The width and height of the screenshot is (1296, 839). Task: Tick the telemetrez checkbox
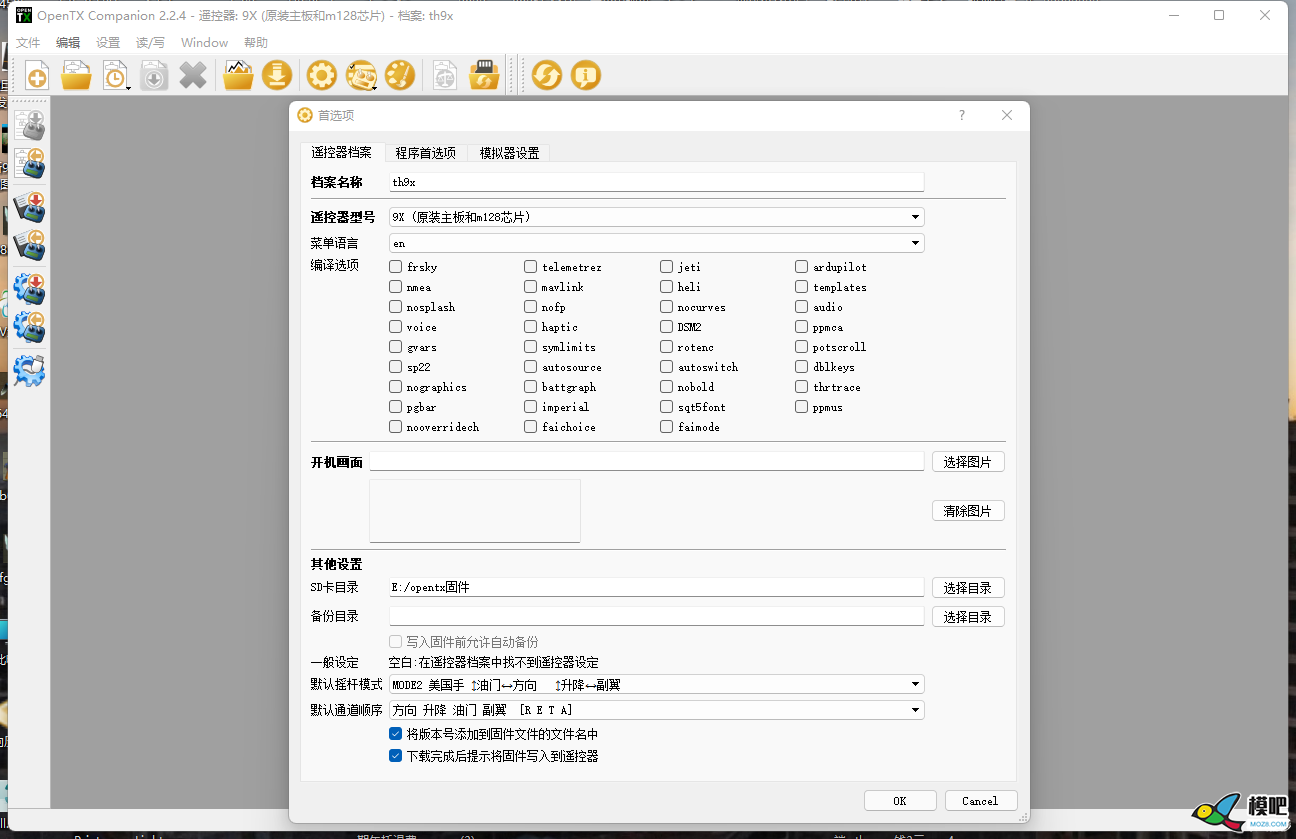point(531,267)
